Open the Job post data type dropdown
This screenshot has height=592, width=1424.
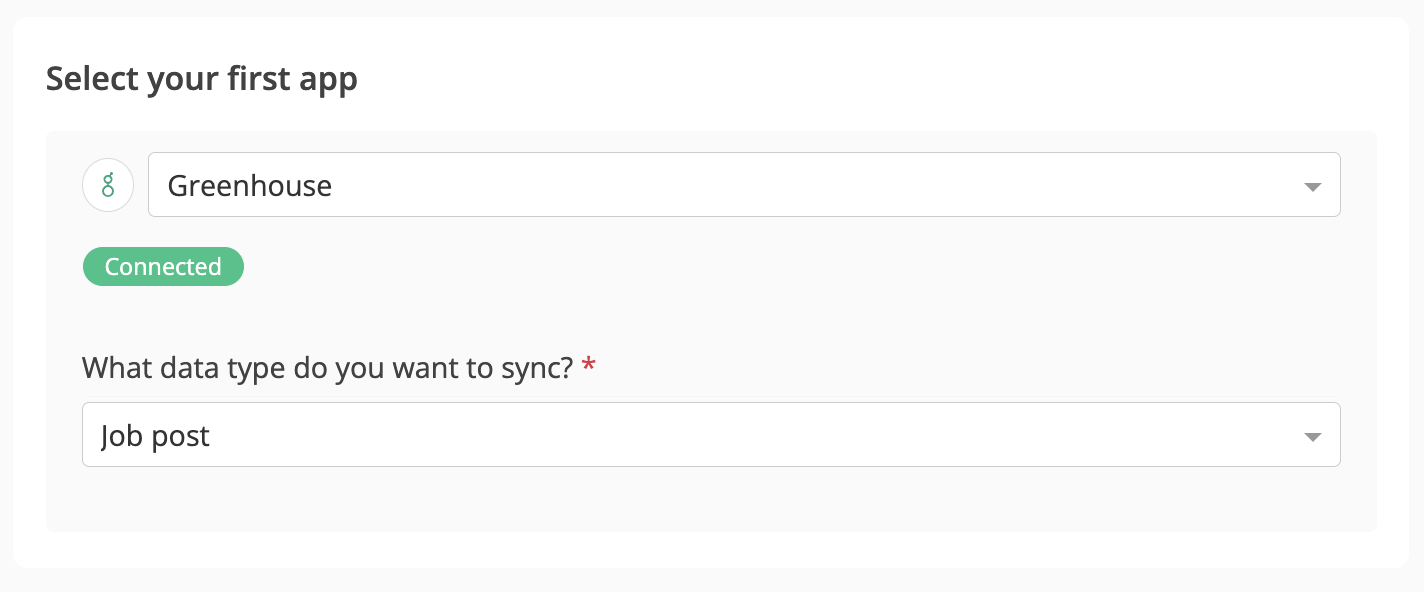click(x=711, y=435)
